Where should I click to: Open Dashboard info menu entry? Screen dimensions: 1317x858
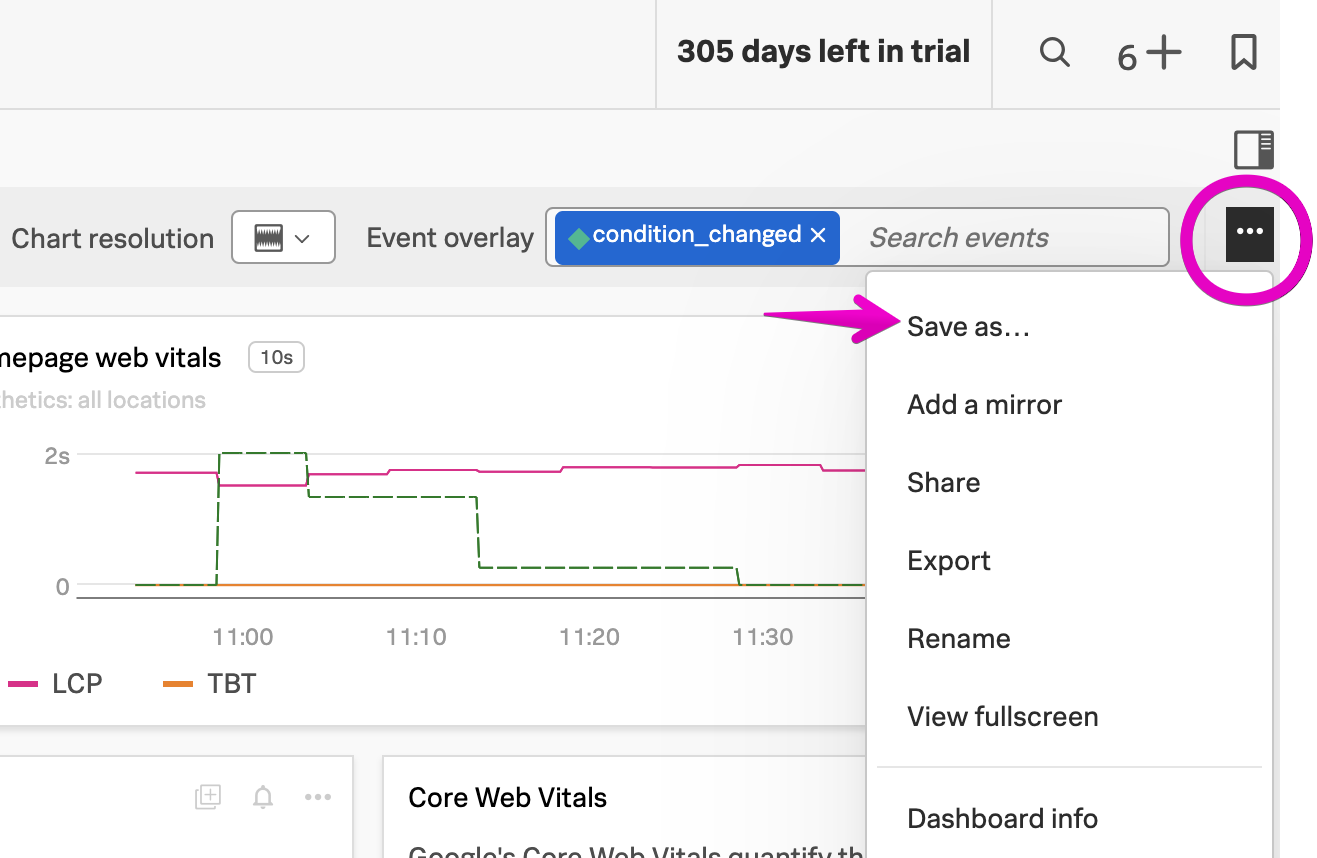coord(1002,819)
